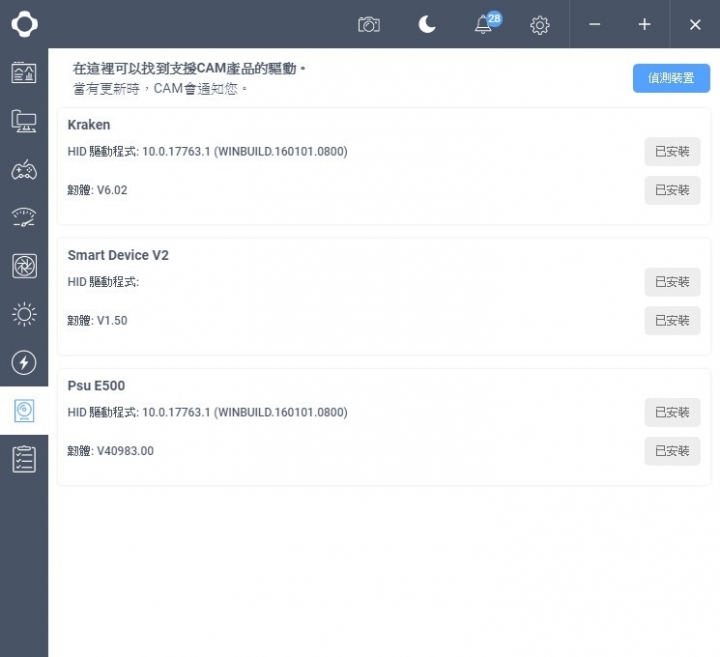
Task: Open the overclocking gauge sidebar icon
Action: click(24, 218)
